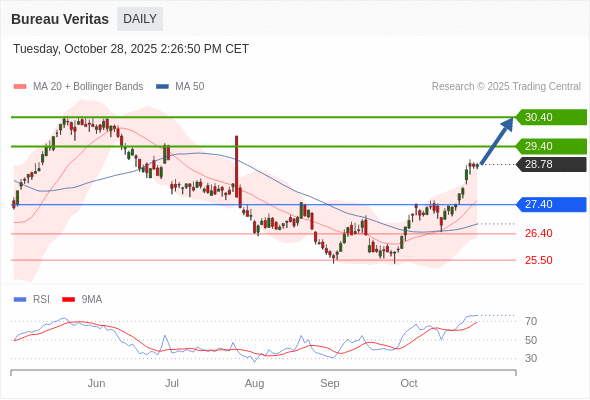Click the pink MA 20 legend swatch
Screen dimensions: 590x400
20,87
